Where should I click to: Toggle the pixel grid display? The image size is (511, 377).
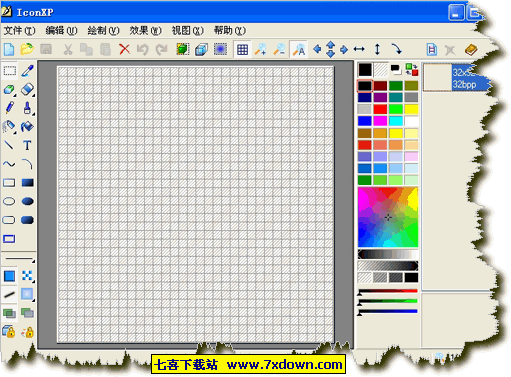242,50
